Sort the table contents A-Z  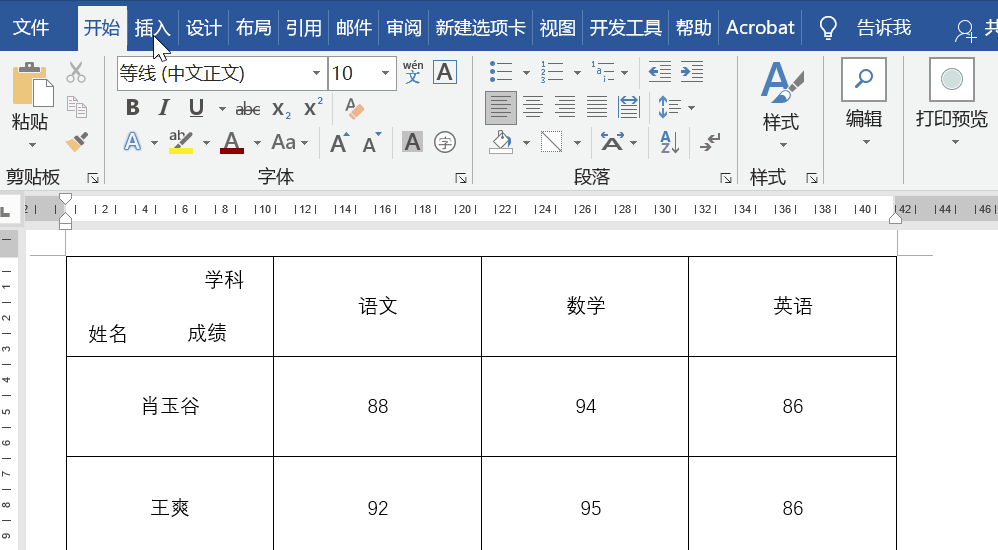tap(669, 142)
